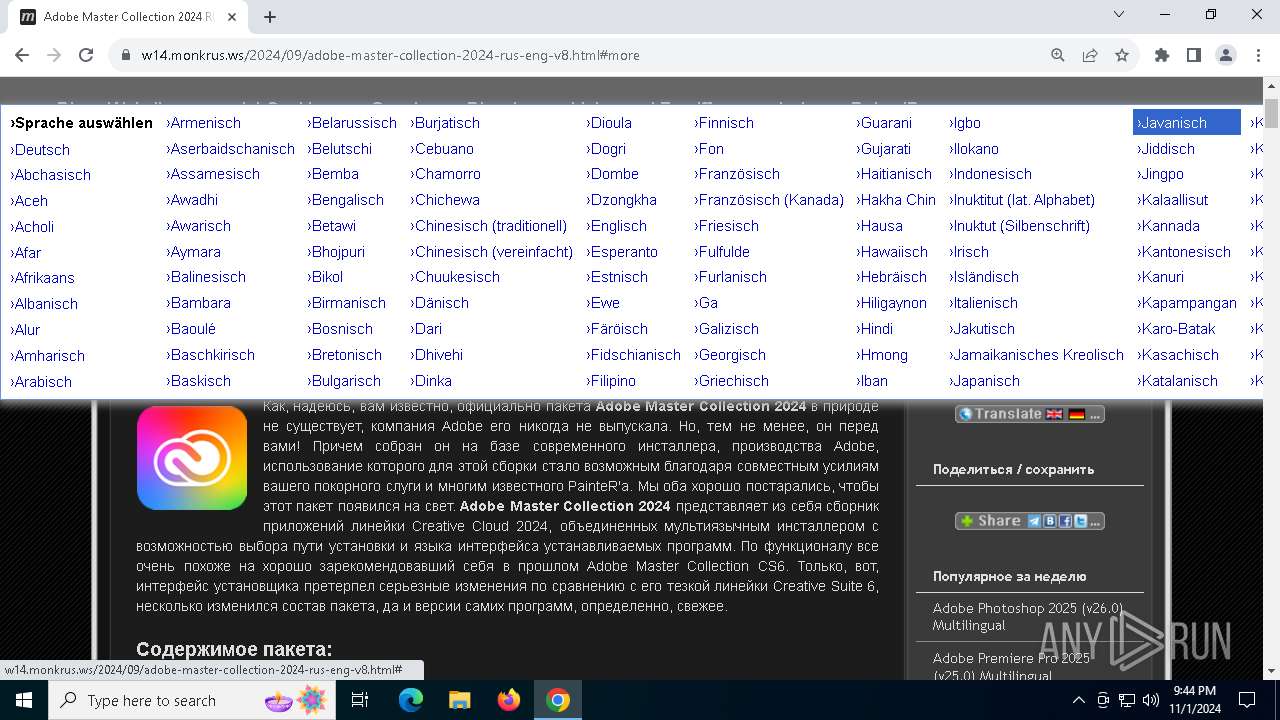
Task: Click the Share button in the sidebar
Action: 1030,521
